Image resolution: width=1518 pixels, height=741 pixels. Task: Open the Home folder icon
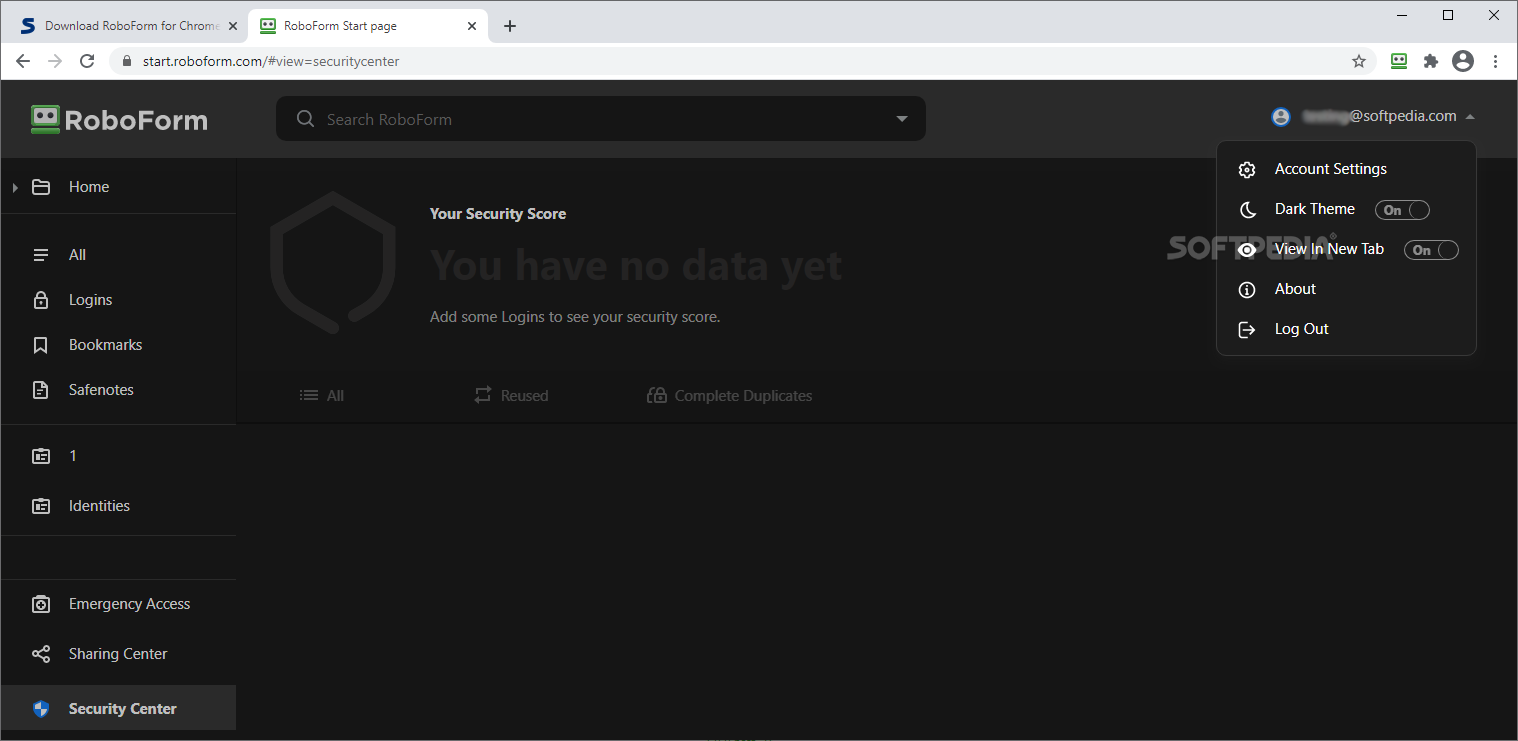tap(41, 187)
